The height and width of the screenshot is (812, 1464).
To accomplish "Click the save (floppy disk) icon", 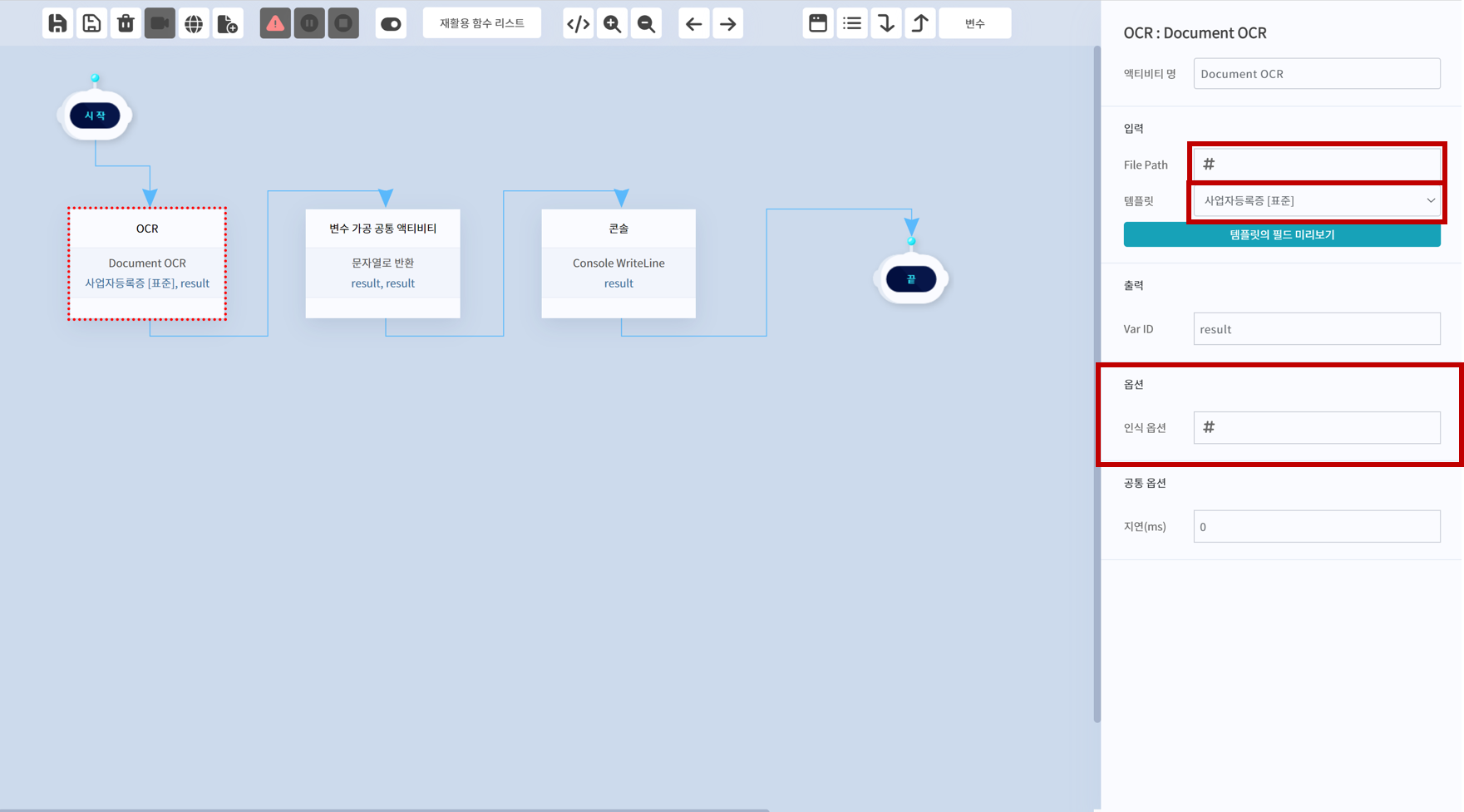I will 57,23.
